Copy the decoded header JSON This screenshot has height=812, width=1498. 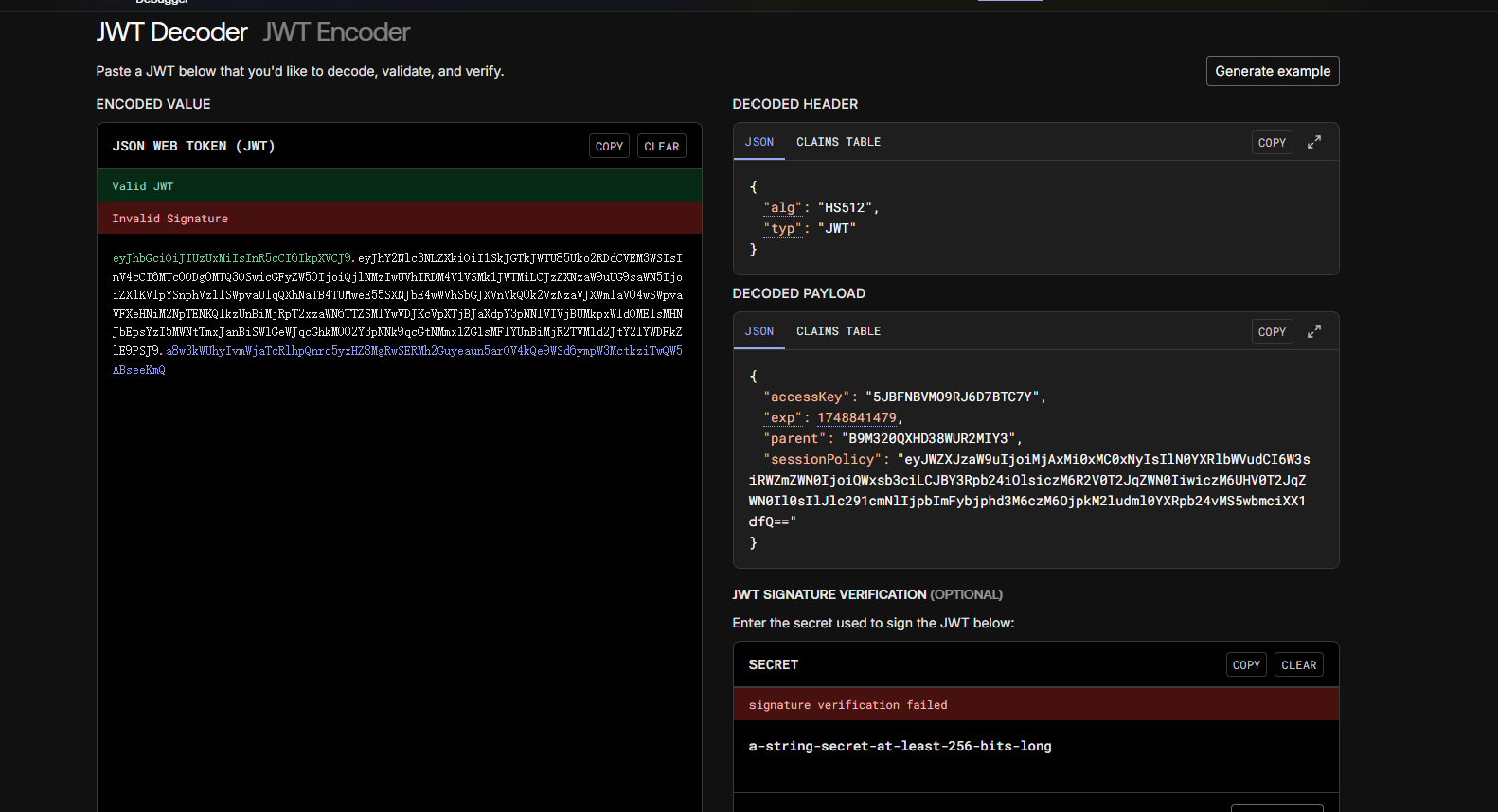click(1272, 143)
